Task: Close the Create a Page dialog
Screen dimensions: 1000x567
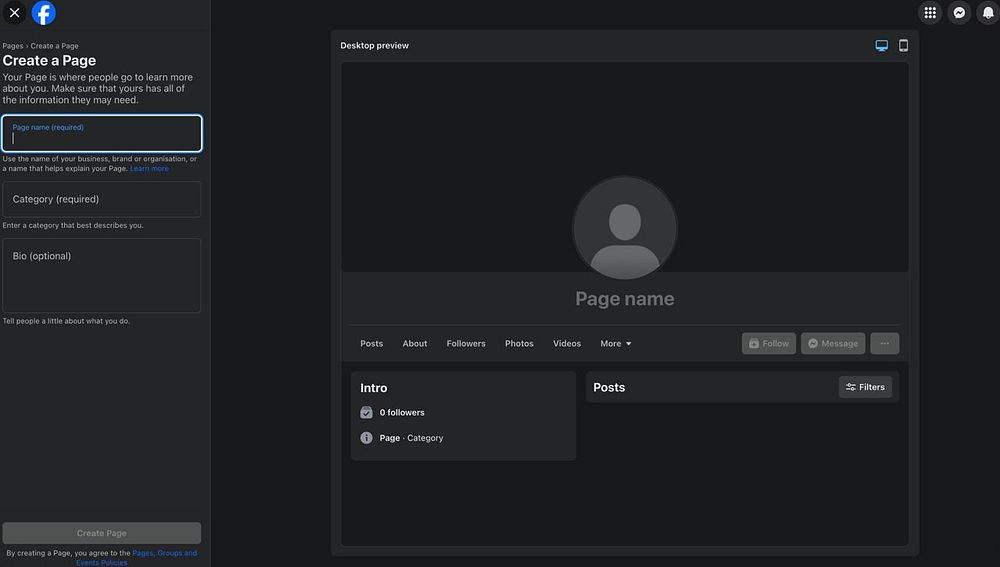Action: tap(14, 13)
